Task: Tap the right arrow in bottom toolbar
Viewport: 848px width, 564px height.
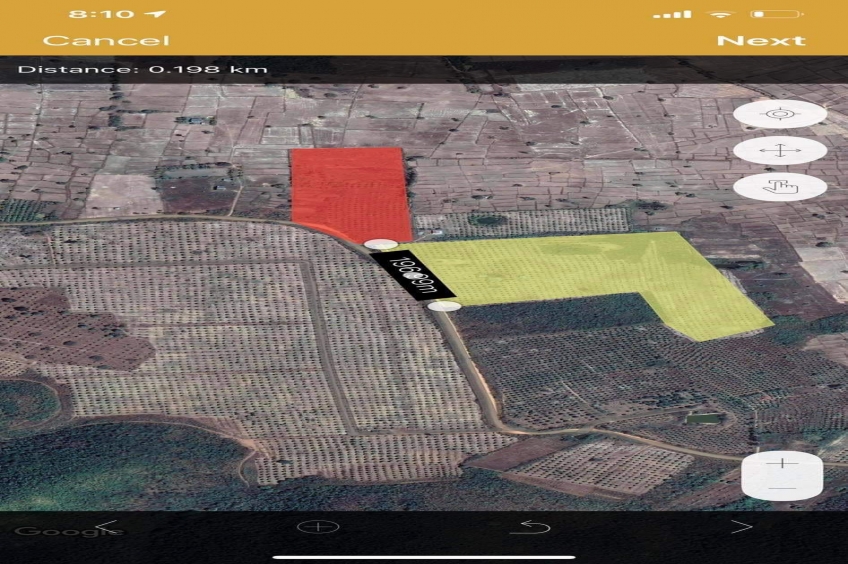Action: coord(741,527)
